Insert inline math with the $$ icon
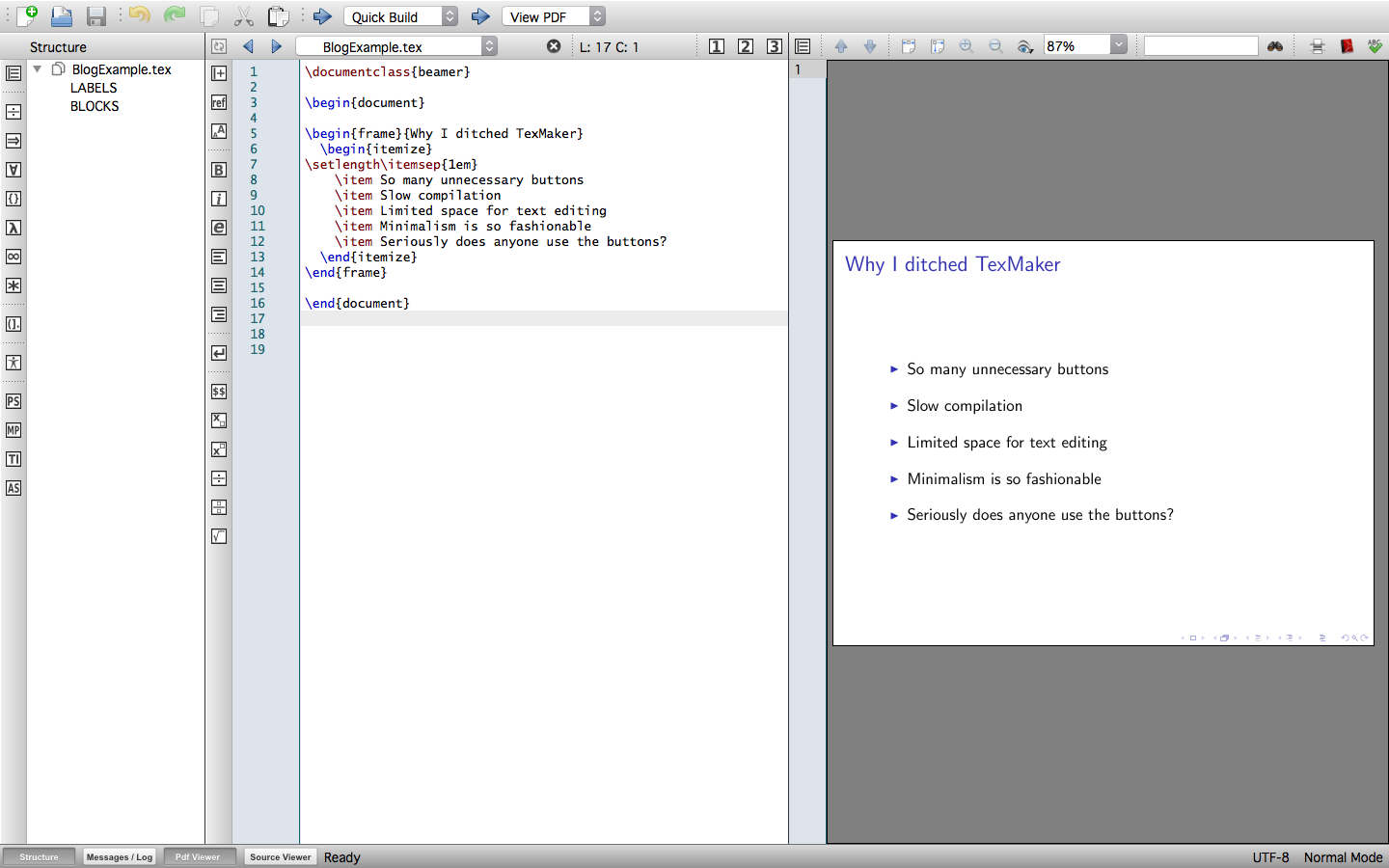Image resolution: width=1389 pixels, height=868 pixels. pos(219,392)
